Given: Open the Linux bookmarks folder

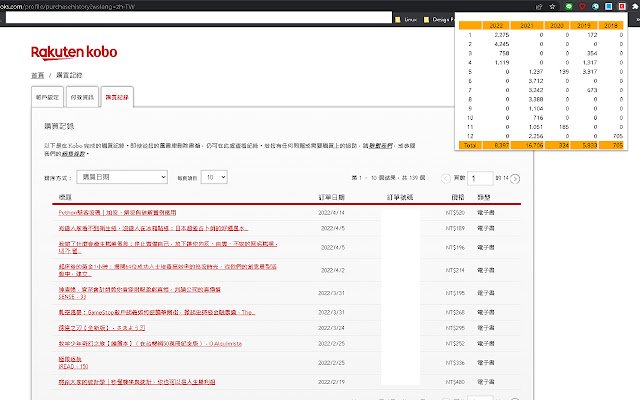Looking at the screenshot, I should coord(406,19).
